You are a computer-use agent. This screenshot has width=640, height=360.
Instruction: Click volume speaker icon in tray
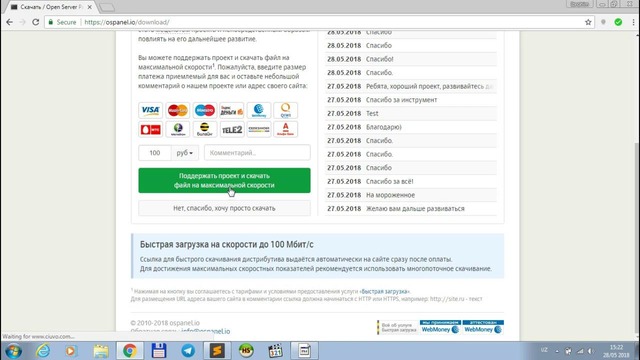(x=591, y=351)
